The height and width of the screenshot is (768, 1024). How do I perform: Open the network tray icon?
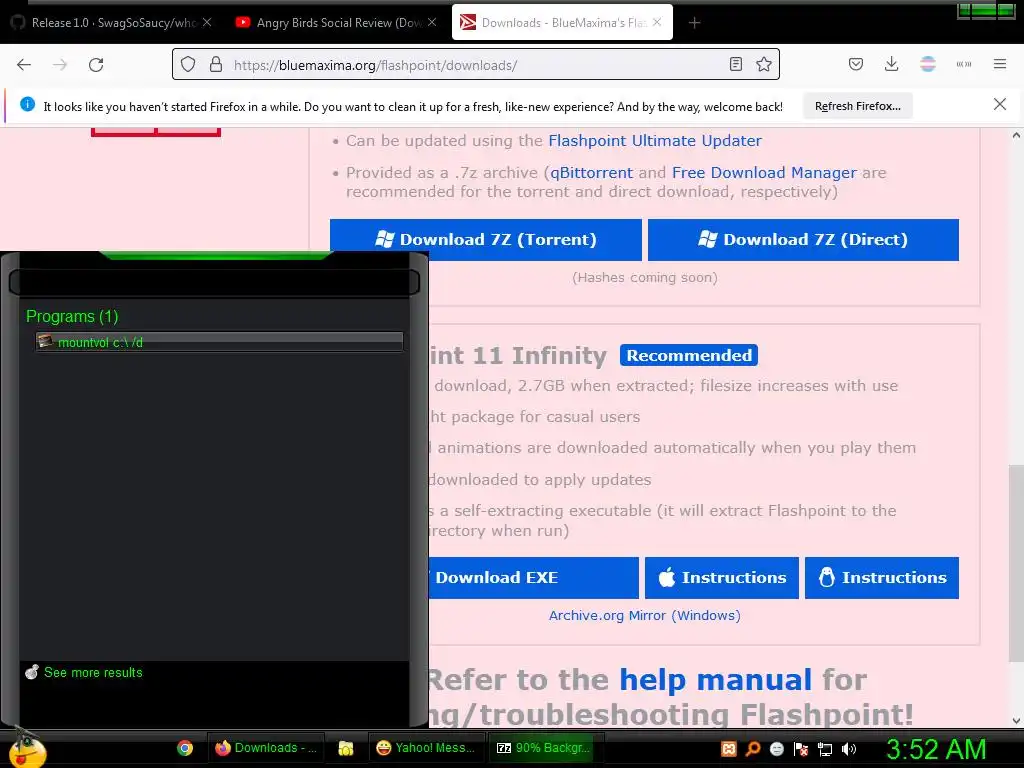(825, 749)
